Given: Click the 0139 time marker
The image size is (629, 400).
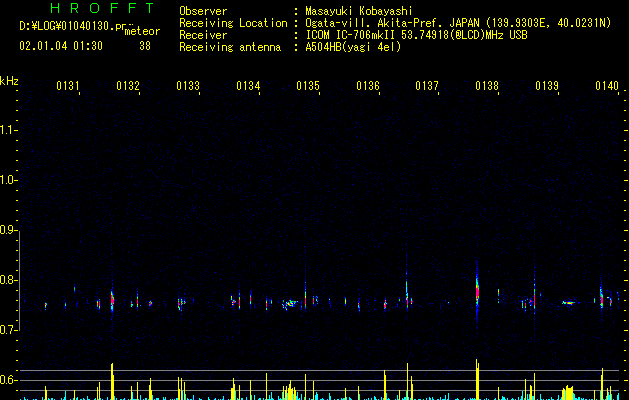Looking at the screenshot, I should click(x=547, y=86).
